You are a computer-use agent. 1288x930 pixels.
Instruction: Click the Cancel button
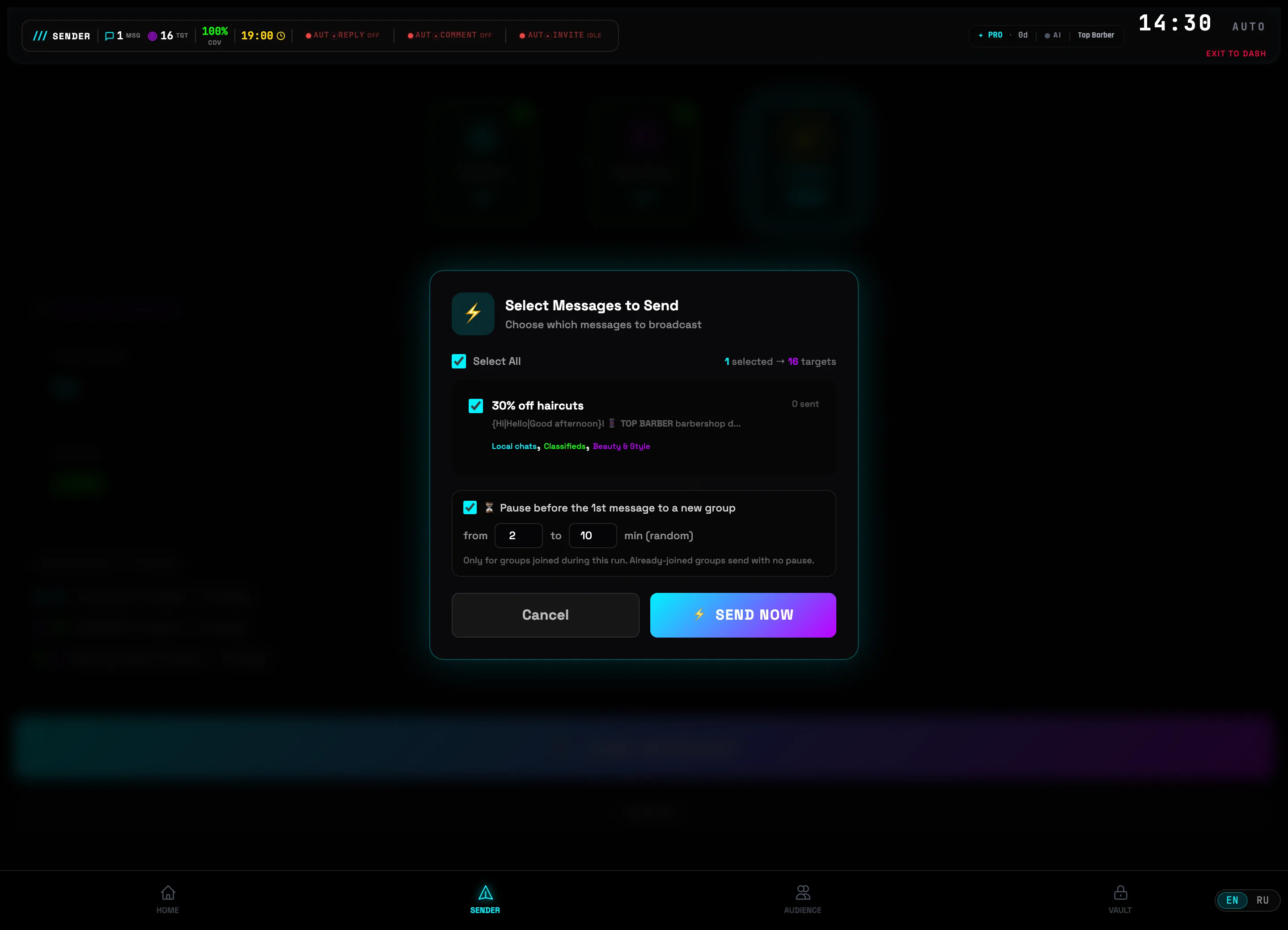pyautogui.click(x=545, y=615)
